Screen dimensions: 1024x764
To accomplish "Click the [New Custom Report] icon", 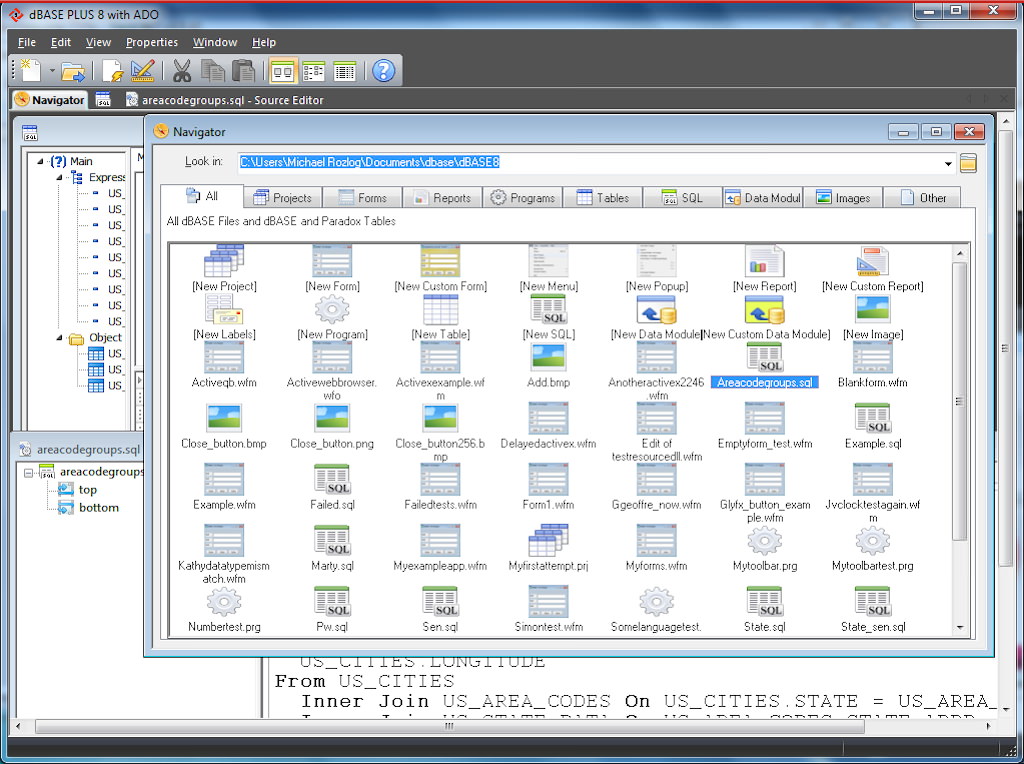I will click(872, 261).
